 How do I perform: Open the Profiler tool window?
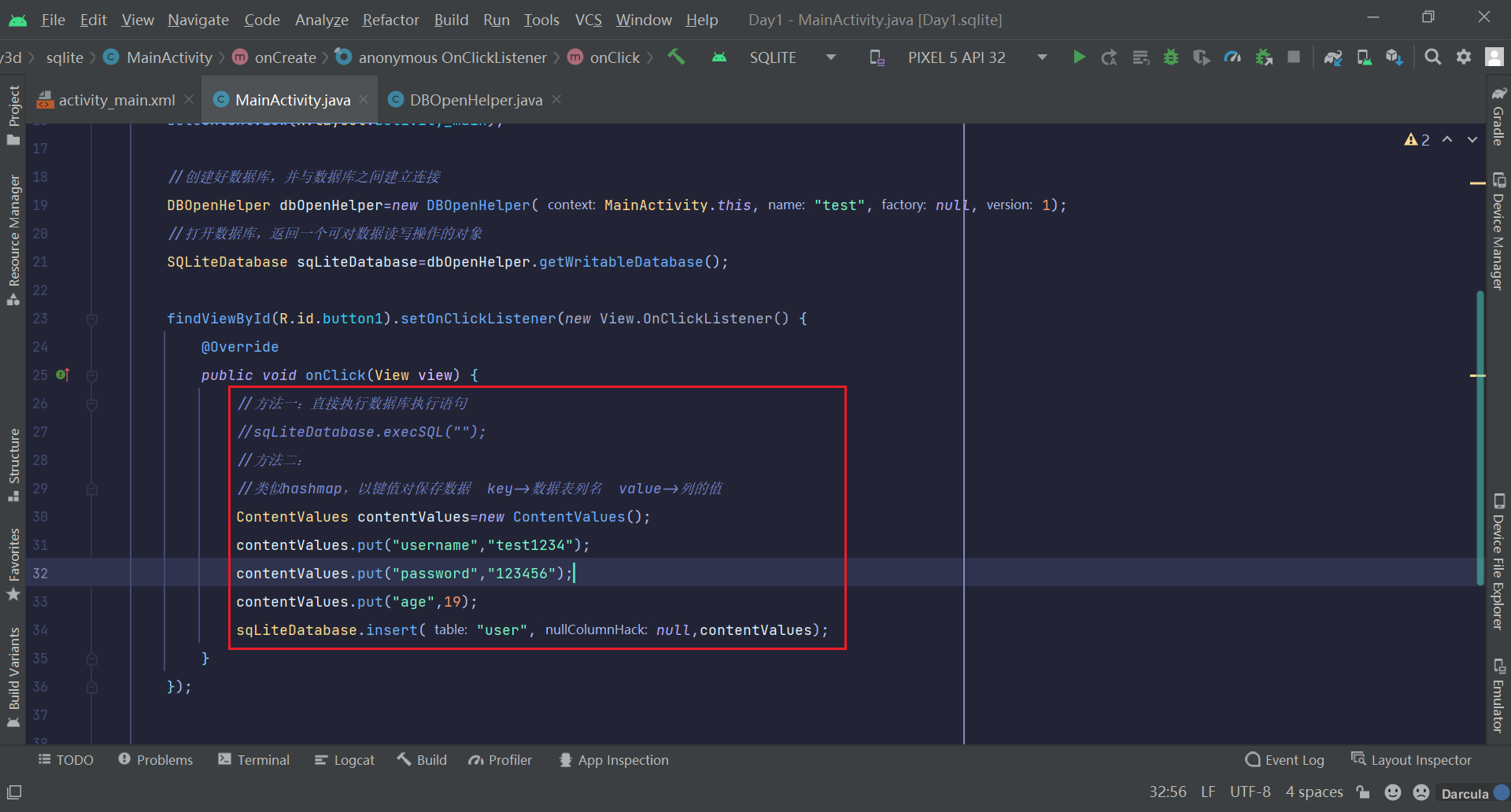point(500,759)
